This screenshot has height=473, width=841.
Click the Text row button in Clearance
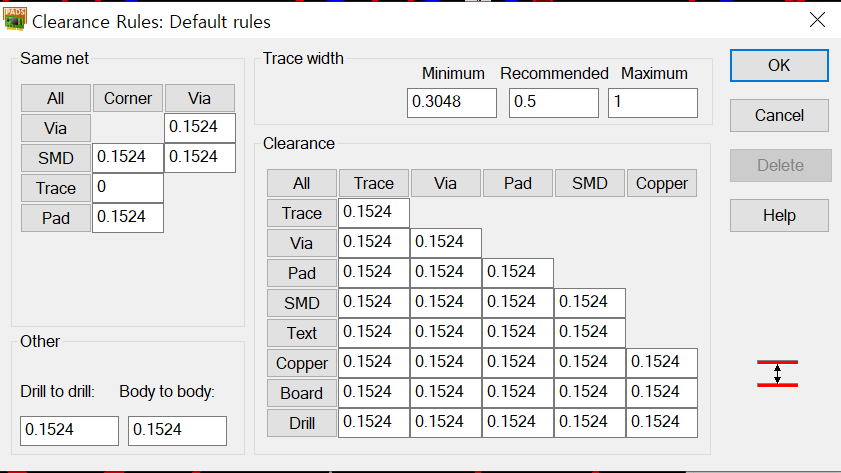pos(301,333)
